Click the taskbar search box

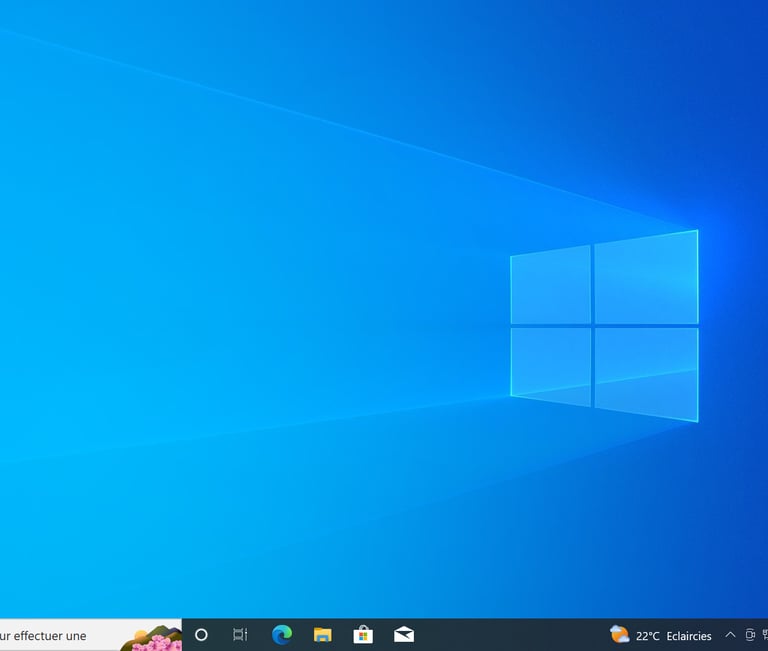pyautogui.click(x=91, y=635)
